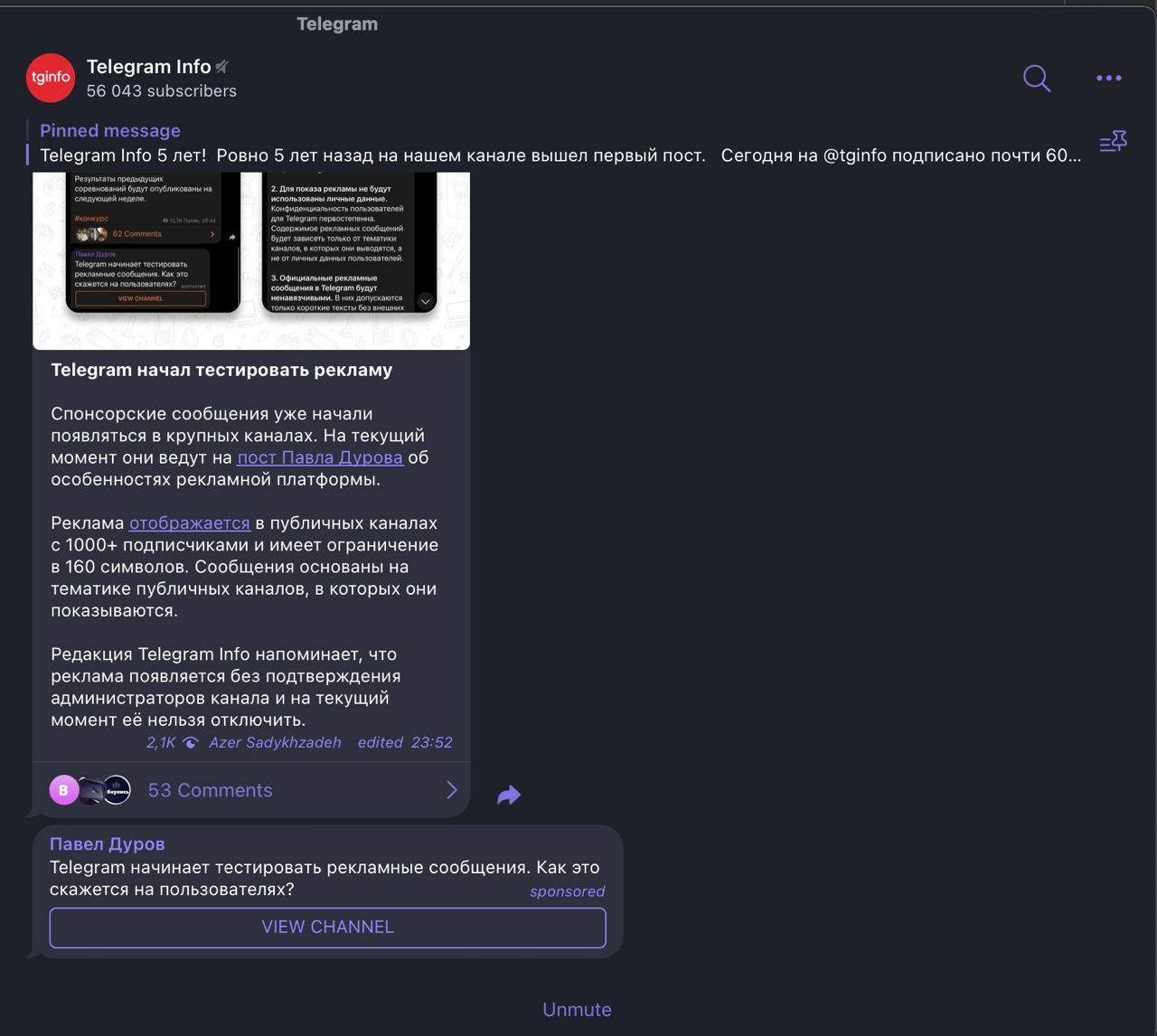This screenshot has height=1036, width=1157.
Task: Open the three-dots more options menu
Action: pos(1109,79)
